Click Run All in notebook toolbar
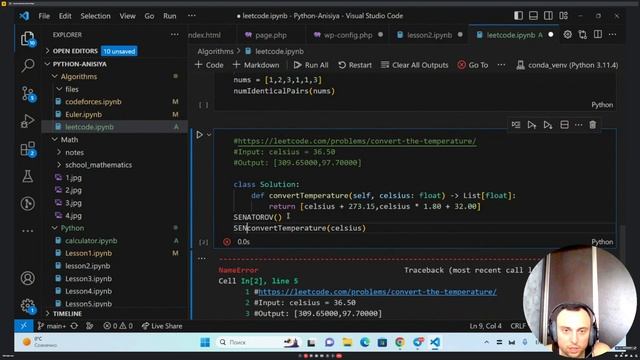 coord(311,65)
